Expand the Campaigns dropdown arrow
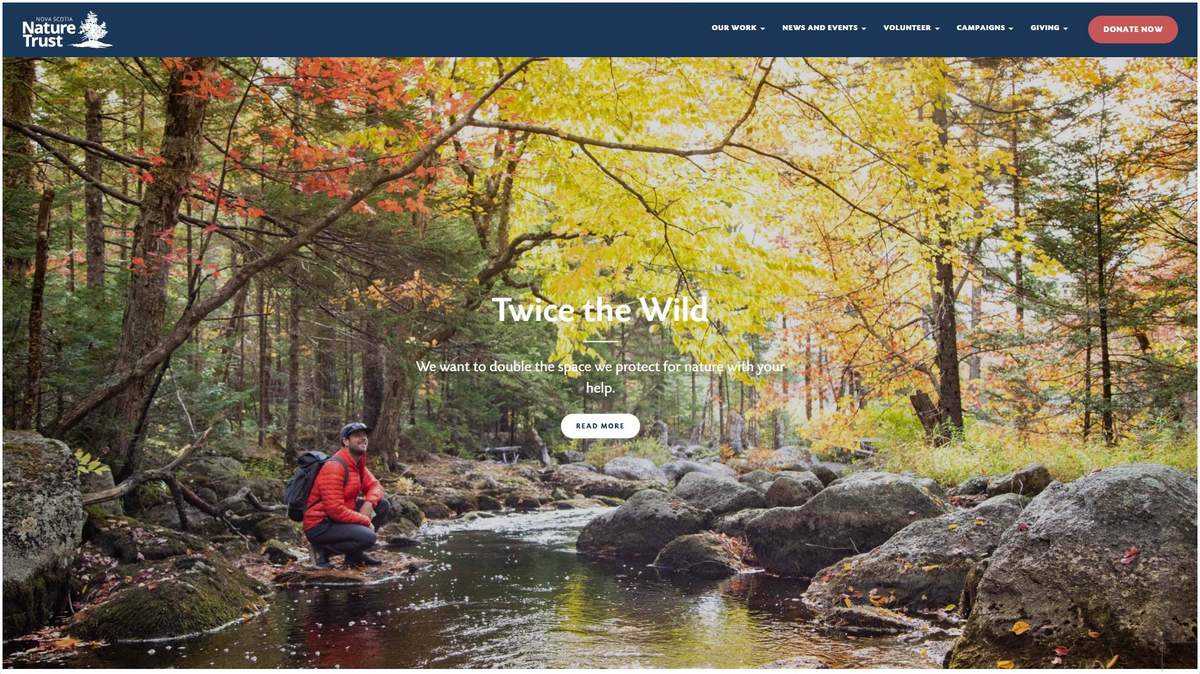The height and width of the screenshot is (674, 1200). click(1010, 29)
